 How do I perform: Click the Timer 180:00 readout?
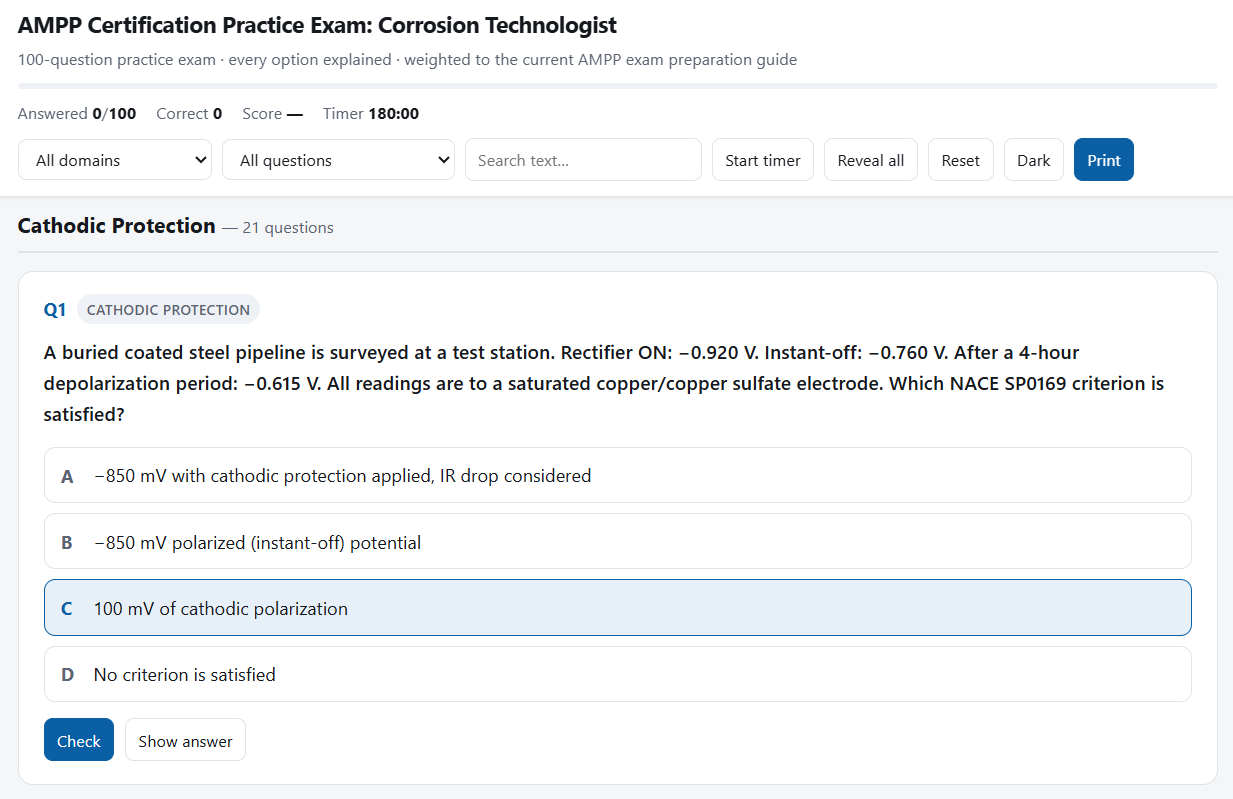(371, 114)
